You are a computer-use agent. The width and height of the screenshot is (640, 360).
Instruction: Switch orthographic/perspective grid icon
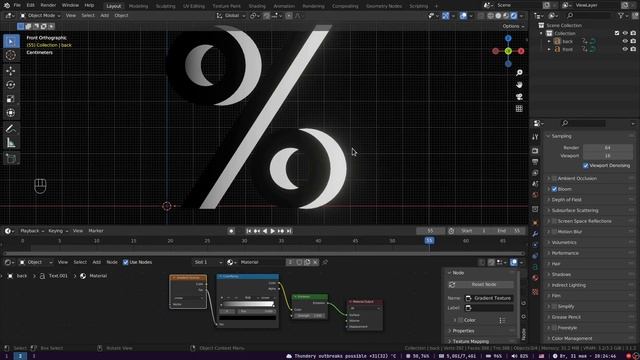[x=519, y=109]
